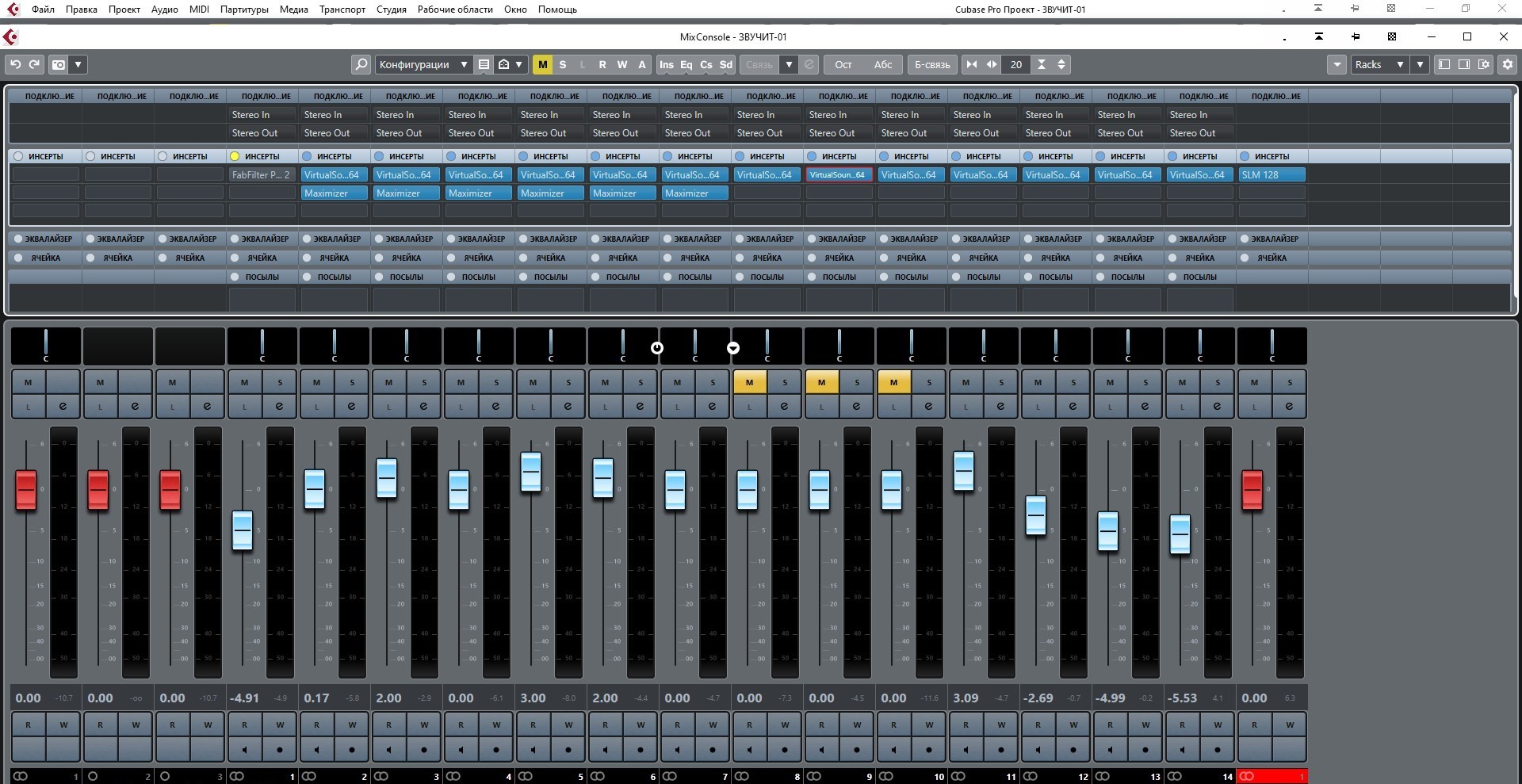Click the Абс link mode button
The height and width of the screenshot is (784, 1522).
tap(883, 64)
